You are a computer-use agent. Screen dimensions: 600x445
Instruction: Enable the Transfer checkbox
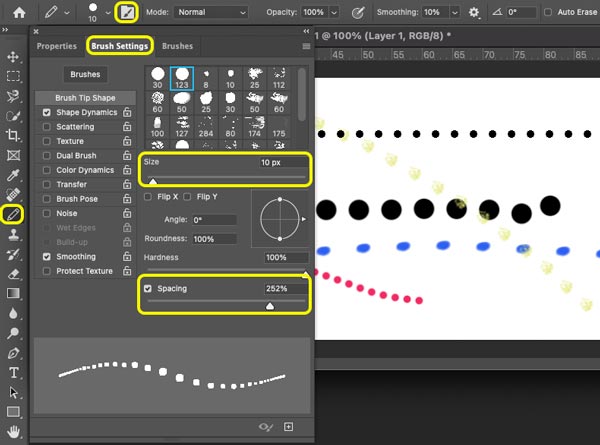[x=47, y=184]
